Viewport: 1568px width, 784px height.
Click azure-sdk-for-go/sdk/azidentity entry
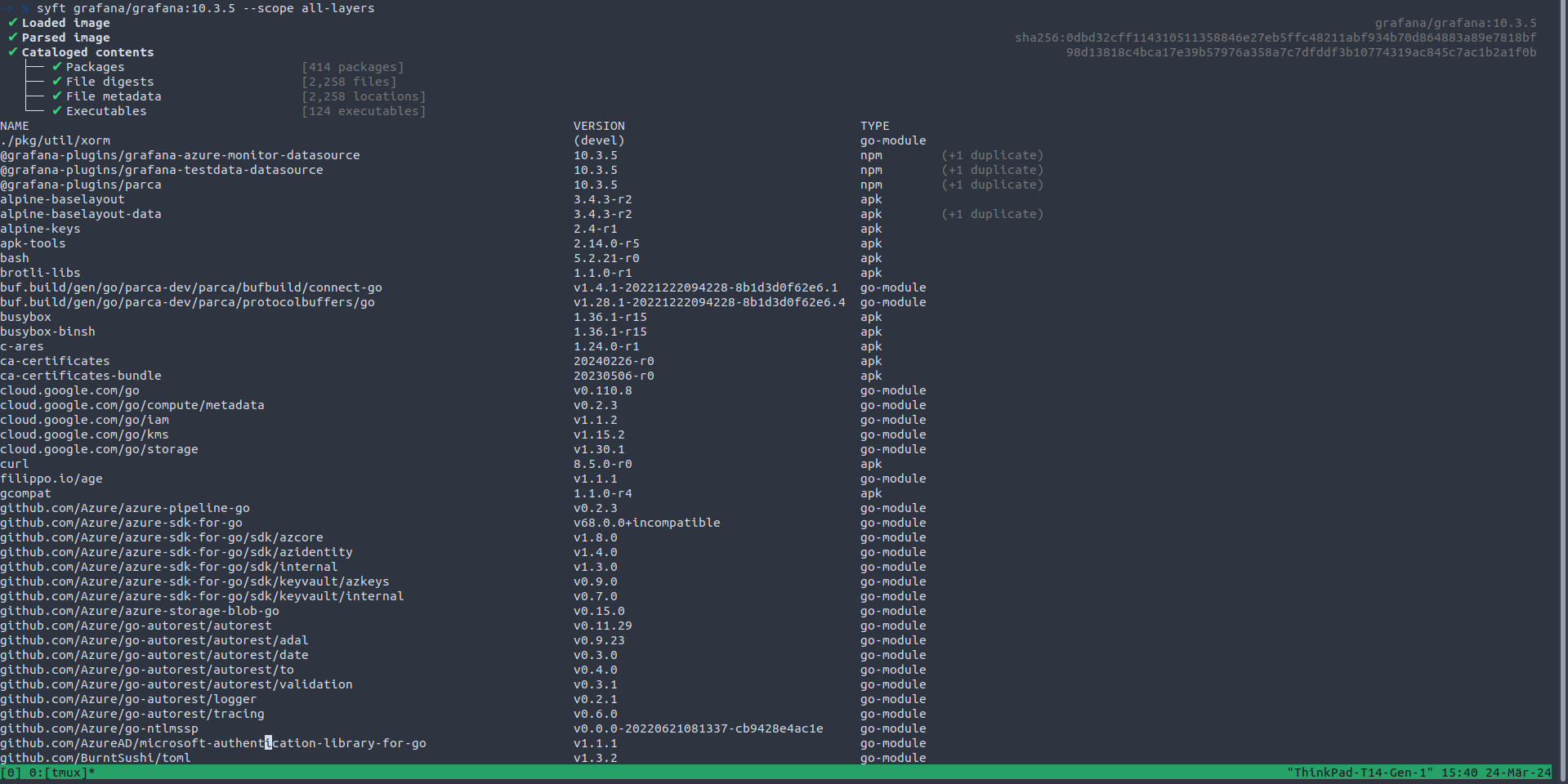click(176, 552)
